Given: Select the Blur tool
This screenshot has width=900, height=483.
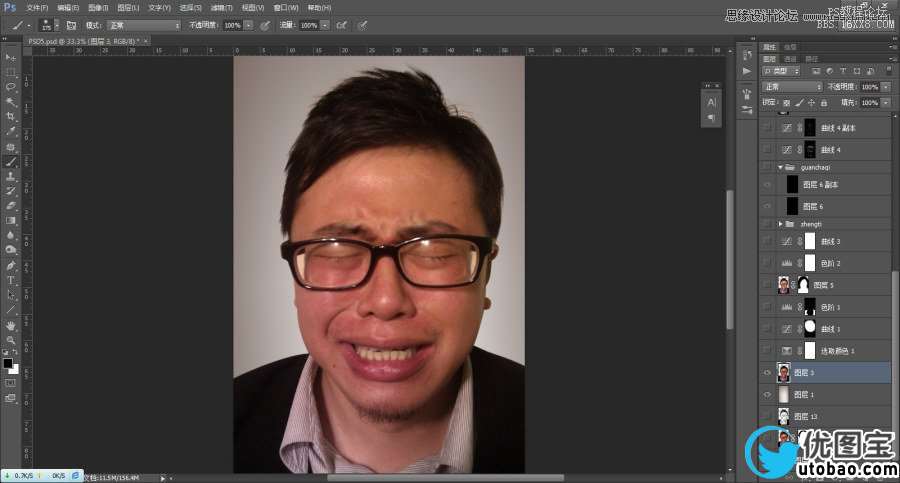Looking at the screenshot, I should (10, 235).
